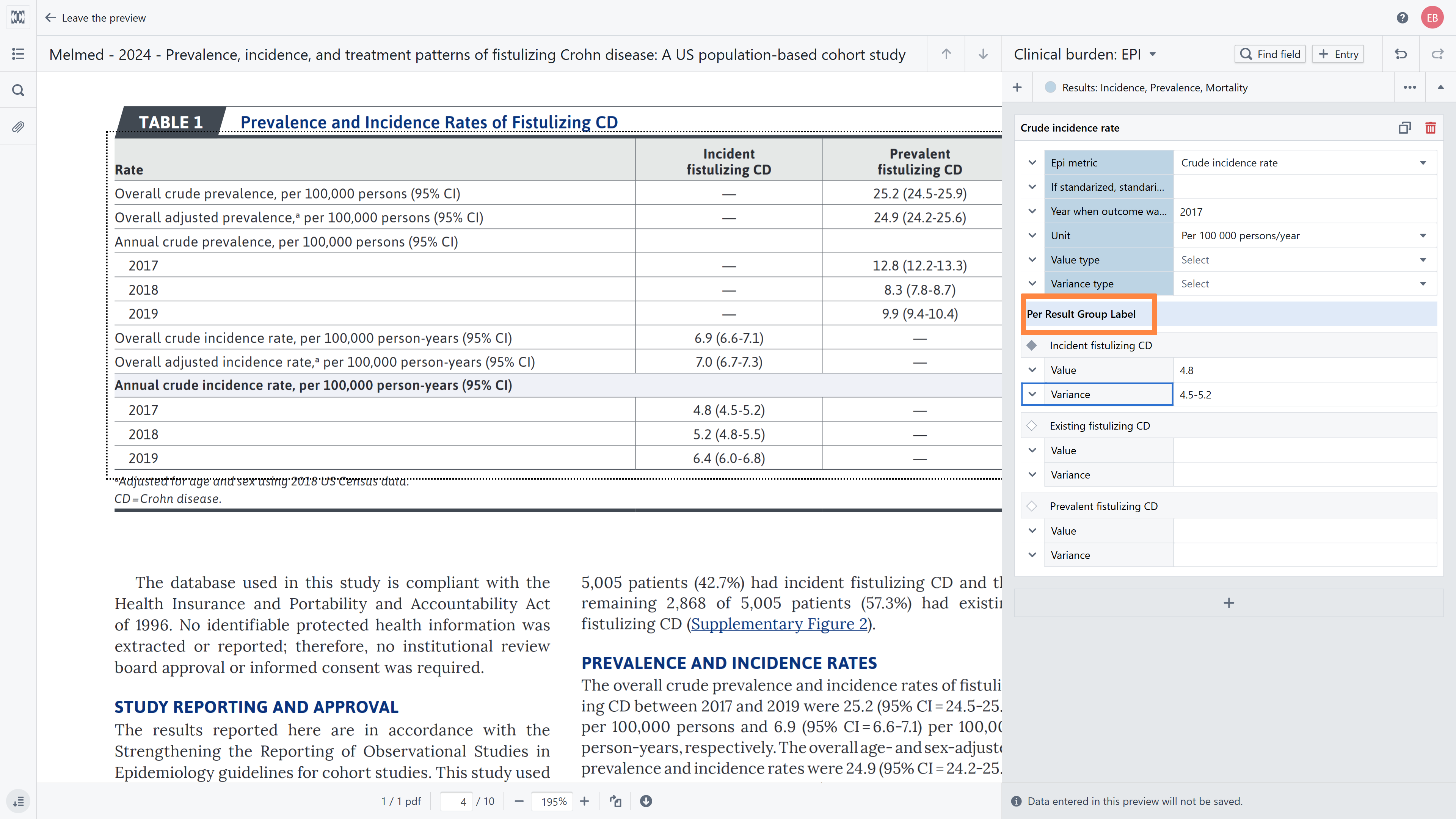The image size is (1456, 819).
Task: Click table cell 6.4 (6.0-6.8)
Action: 728,458
